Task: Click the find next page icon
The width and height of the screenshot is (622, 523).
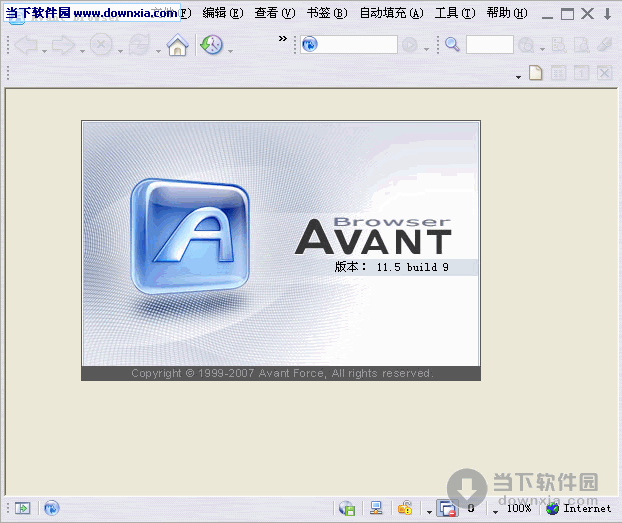Action: click(582, 44)
